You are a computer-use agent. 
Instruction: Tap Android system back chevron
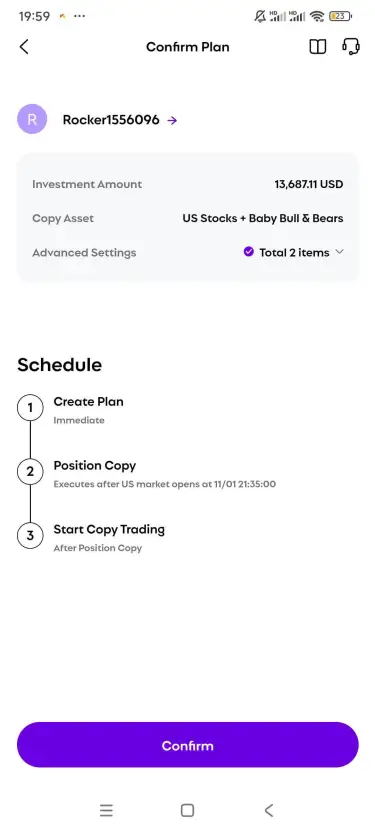click(269, 810)
